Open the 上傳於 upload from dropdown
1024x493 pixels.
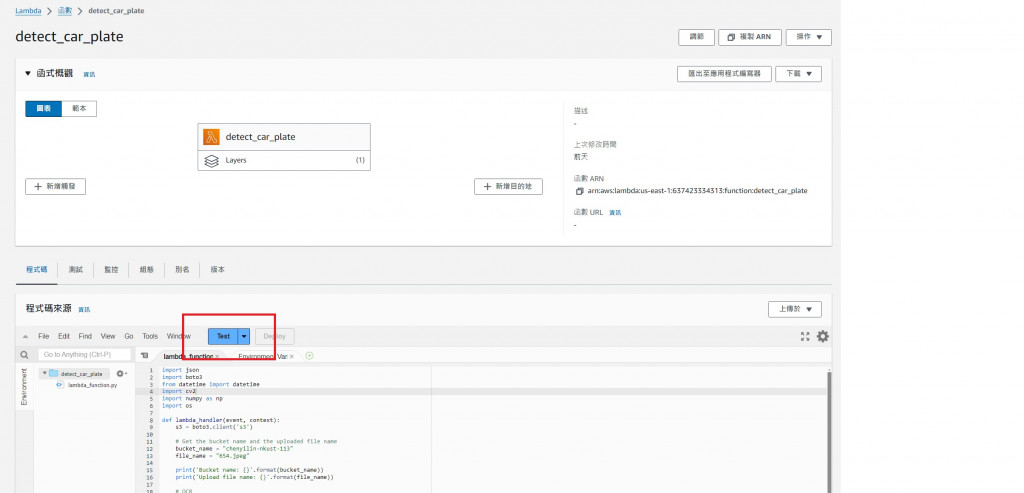tap(795, 310)
